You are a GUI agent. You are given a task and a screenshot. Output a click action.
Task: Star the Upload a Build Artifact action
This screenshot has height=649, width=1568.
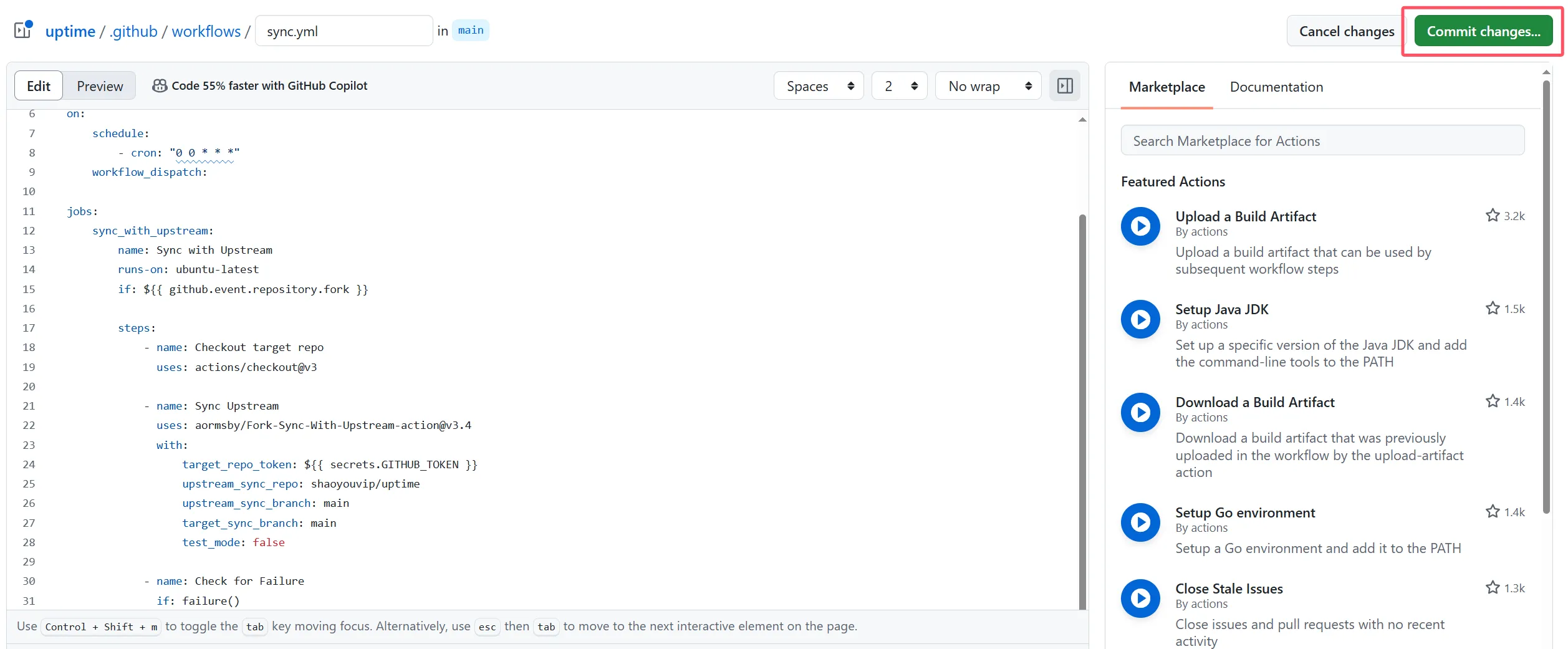(1492, 216)
